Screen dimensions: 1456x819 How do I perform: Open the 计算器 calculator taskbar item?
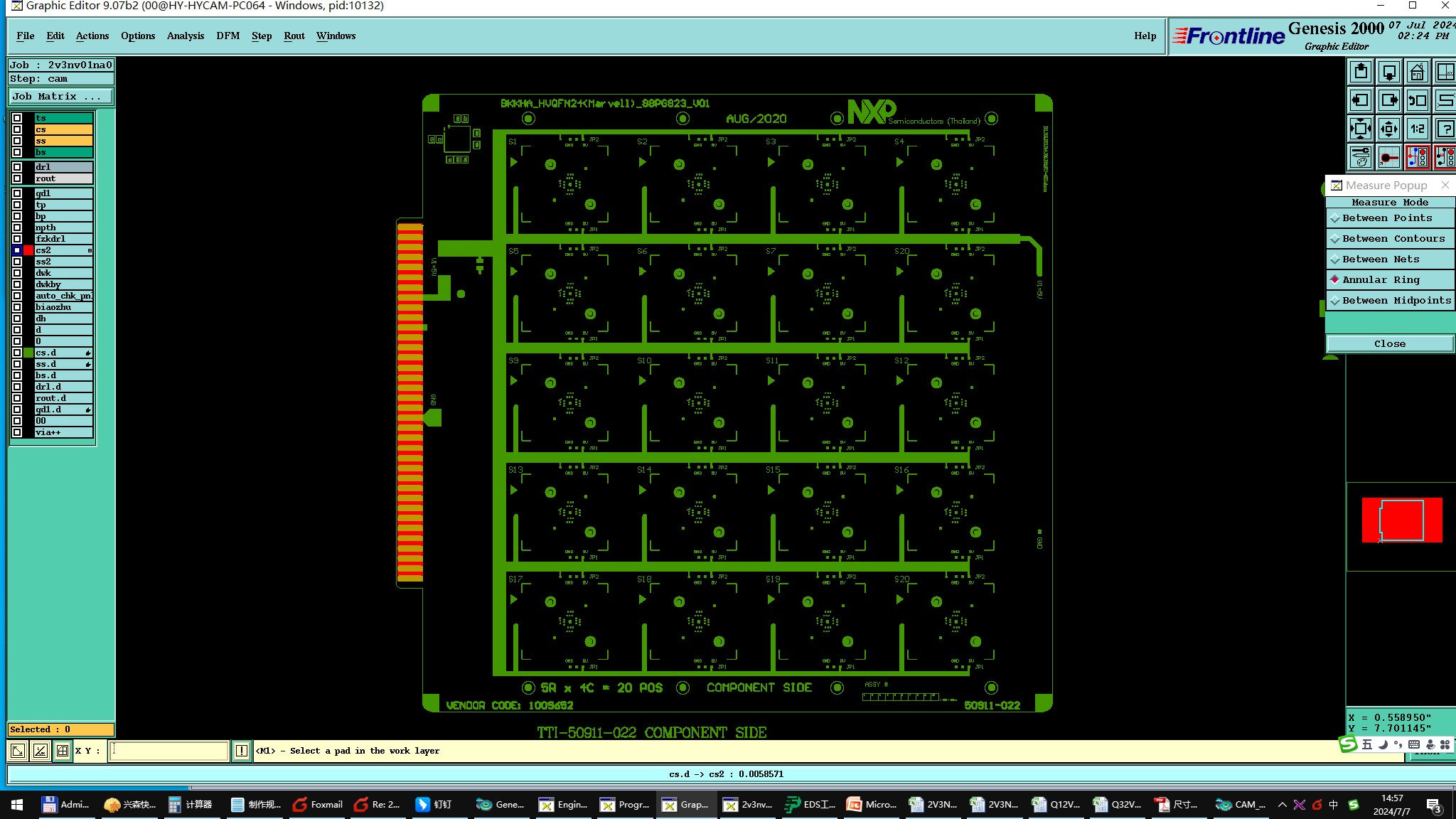191,805
